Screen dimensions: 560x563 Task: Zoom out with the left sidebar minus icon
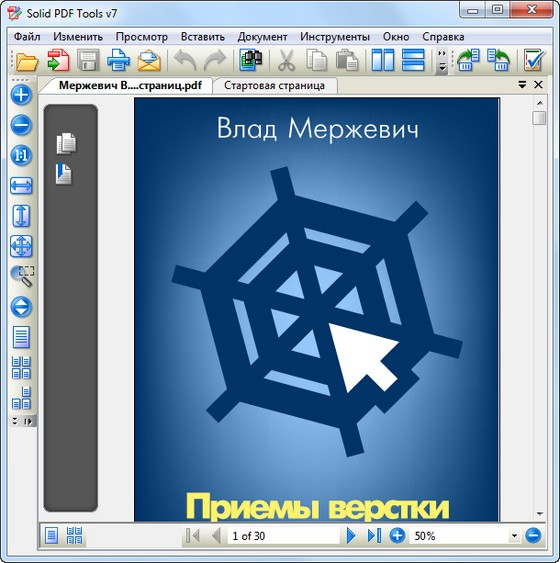(21, 125)
